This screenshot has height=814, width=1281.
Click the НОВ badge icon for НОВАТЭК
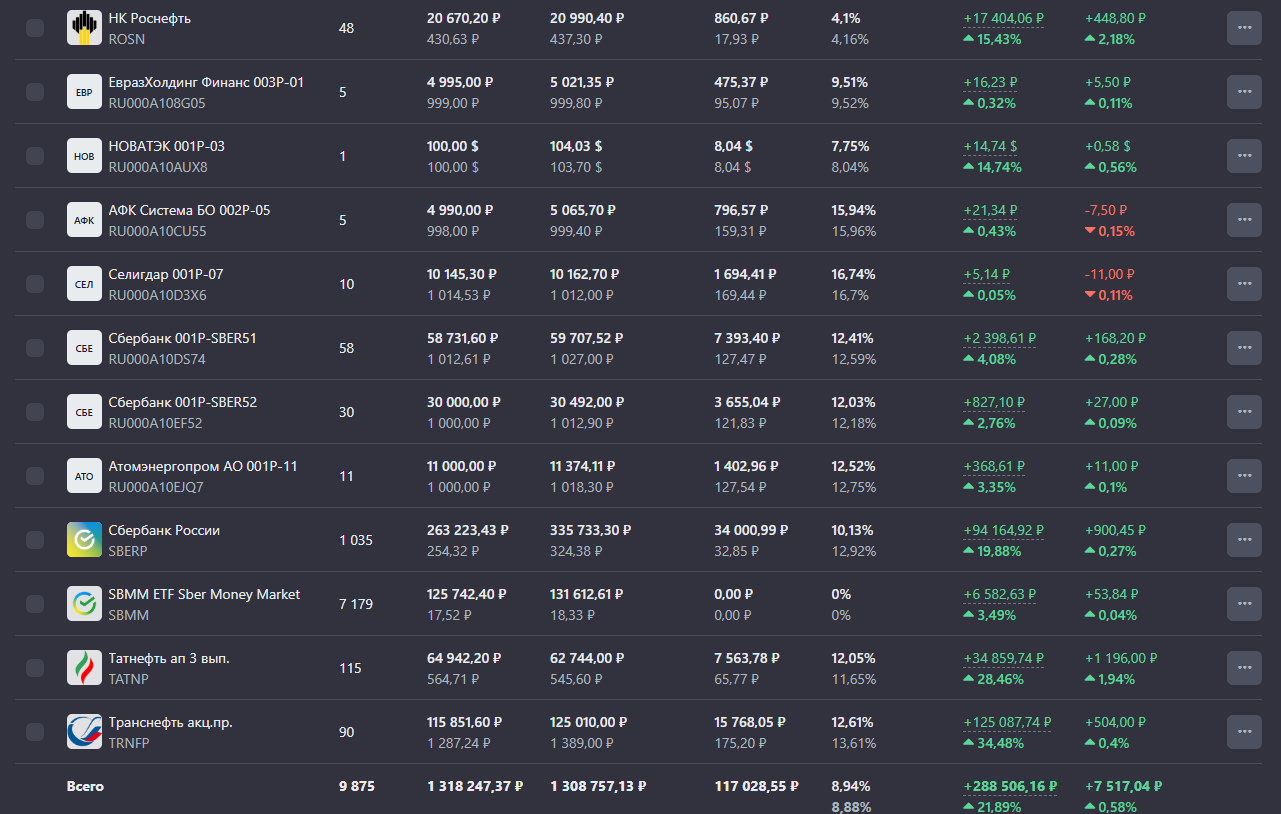(x=84, y=156)
